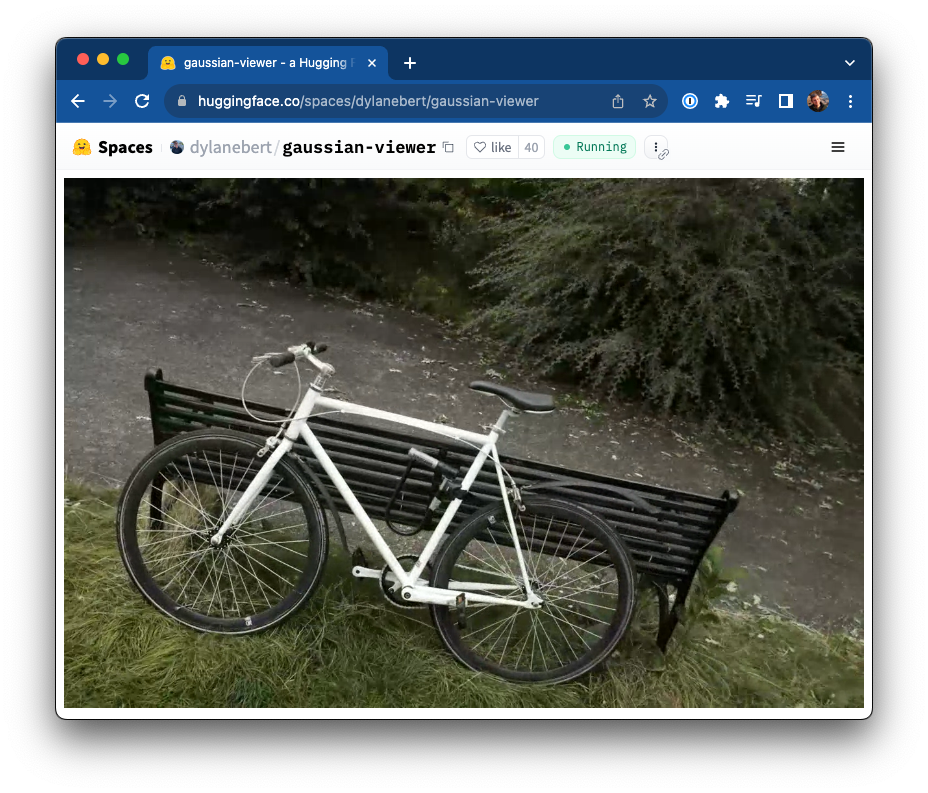The width and height of the screenshot is (928, 793).
Task: Click inside the address bar
Action: coord(400,101)
